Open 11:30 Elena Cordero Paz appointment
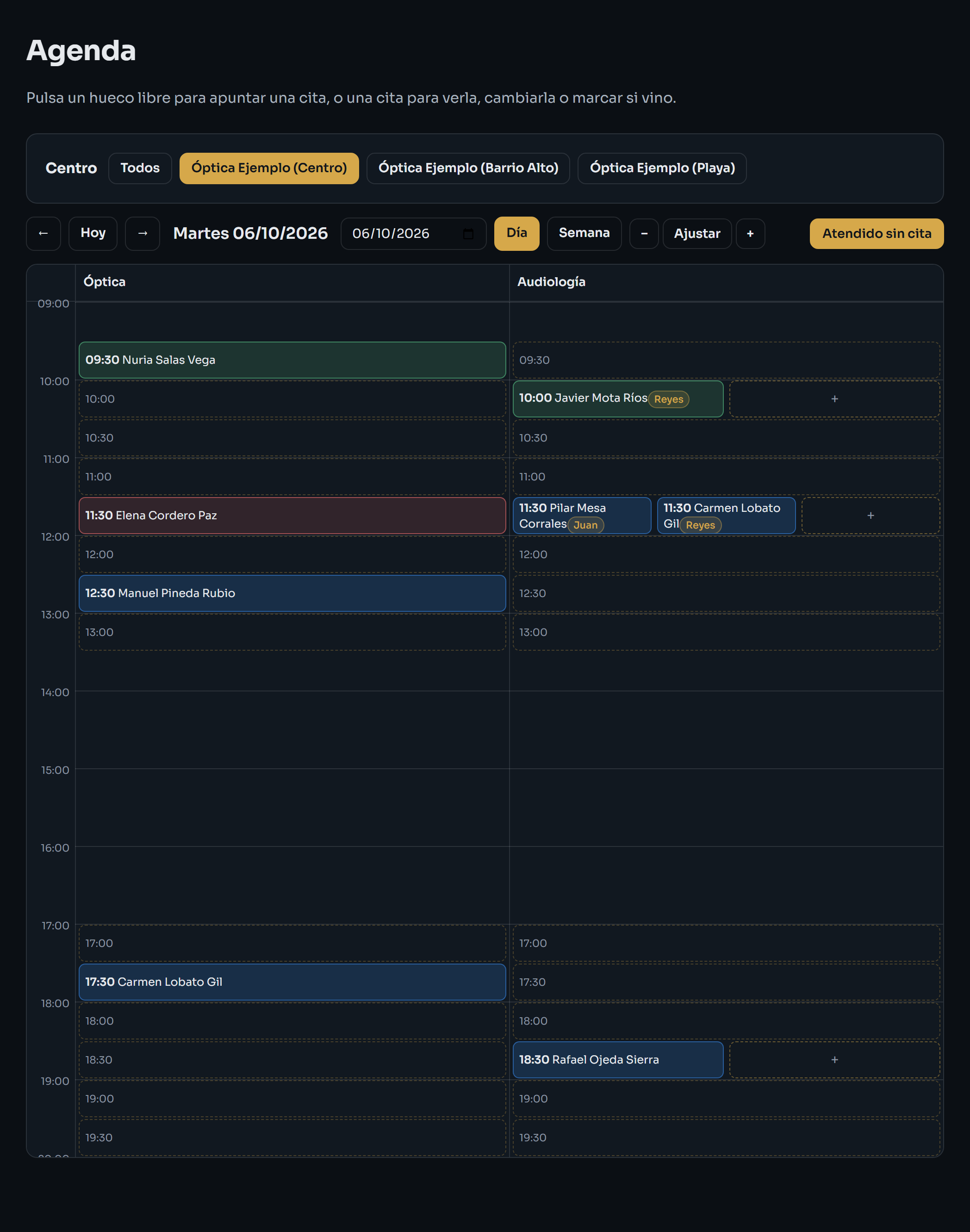 pos(292,515)
